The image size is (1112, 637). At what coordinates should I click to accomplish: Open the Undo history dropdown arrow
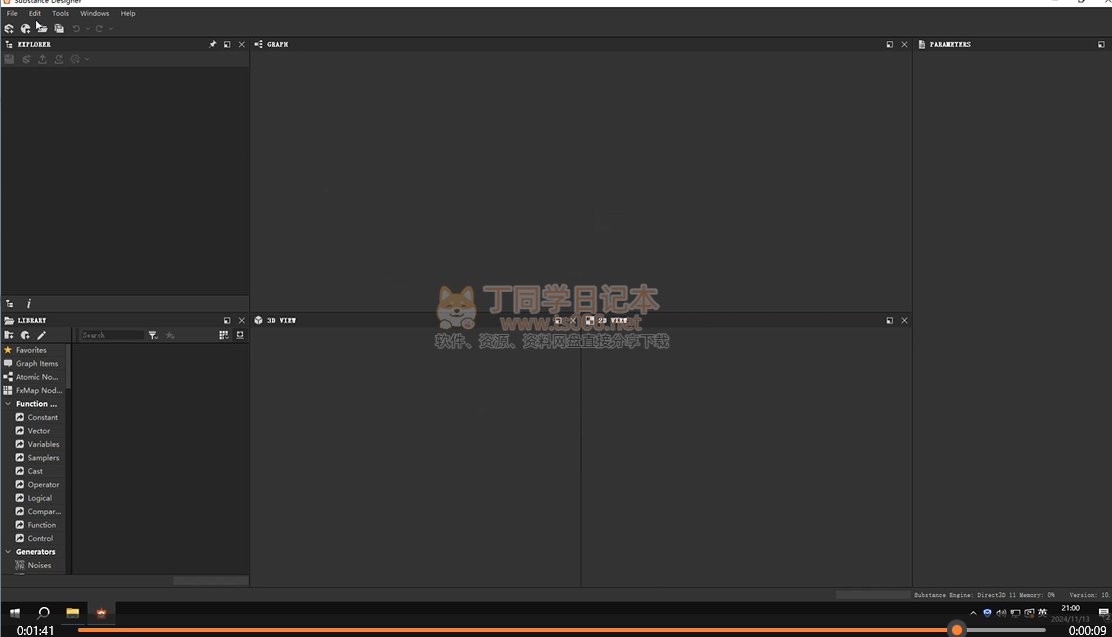coord(87,29)
